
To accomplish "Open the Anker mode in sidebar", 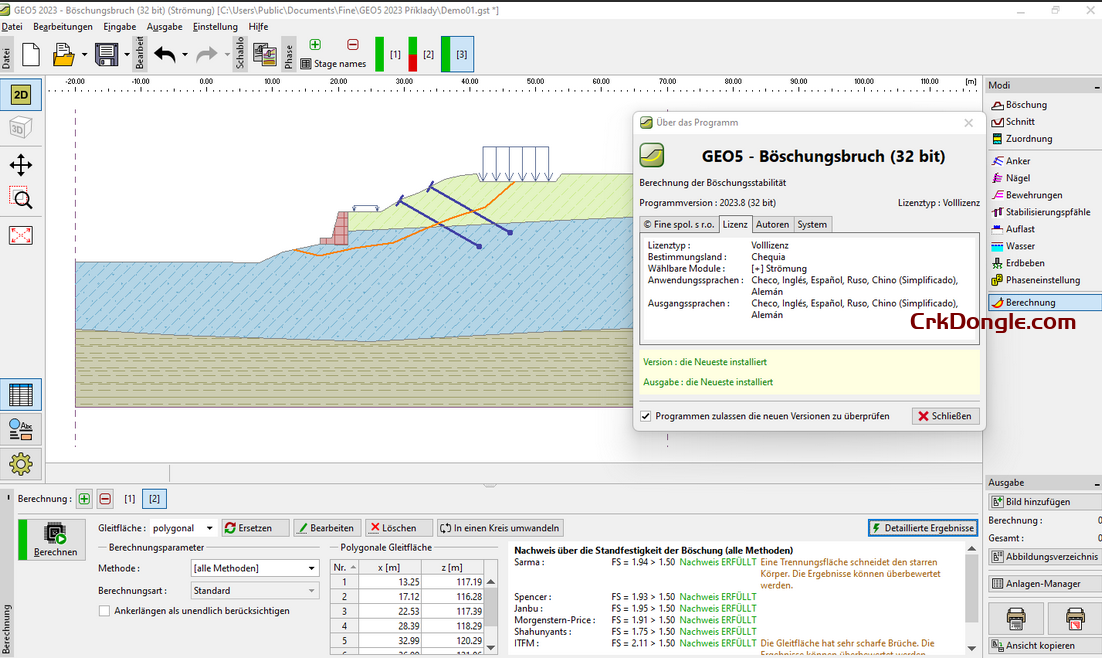I will click(x=1017, y=161).
